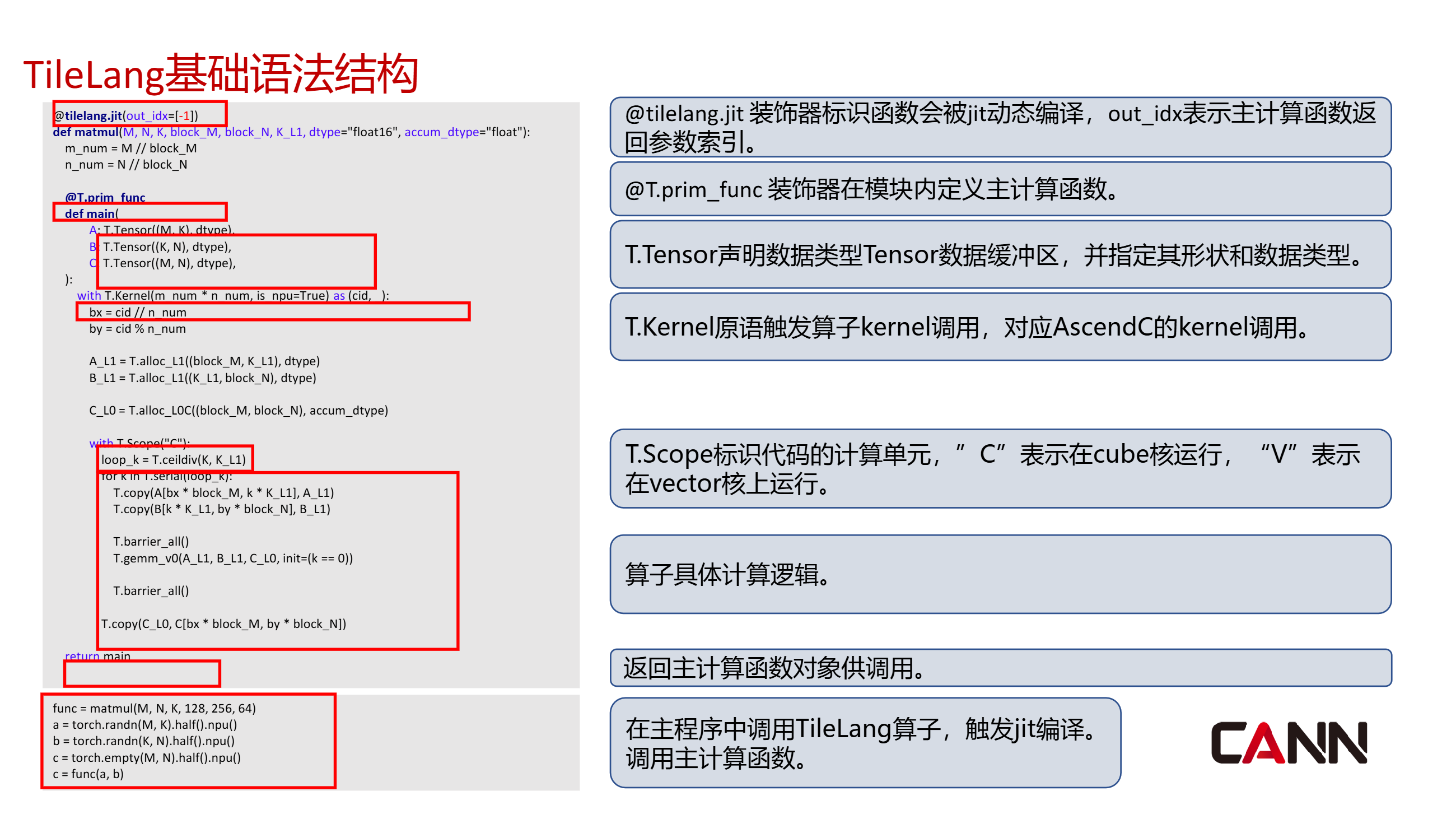Click the @T.prim_func code line
The height and width of the screenshot is (819, 1456).
(105, 197)
